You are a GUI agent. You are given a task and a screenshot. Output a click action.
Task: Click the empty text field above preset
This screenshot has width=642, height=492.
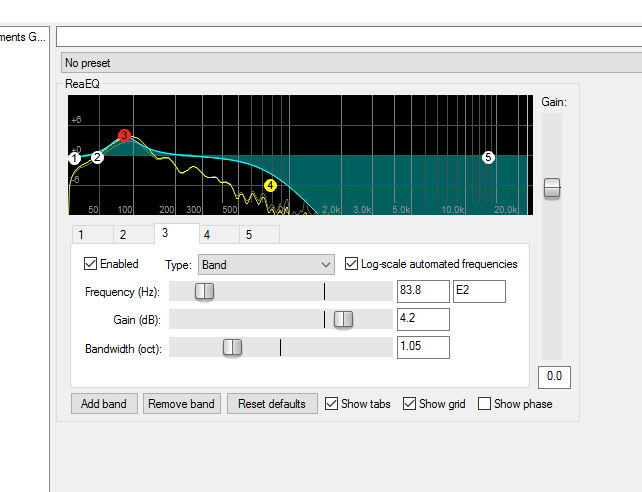349,36
